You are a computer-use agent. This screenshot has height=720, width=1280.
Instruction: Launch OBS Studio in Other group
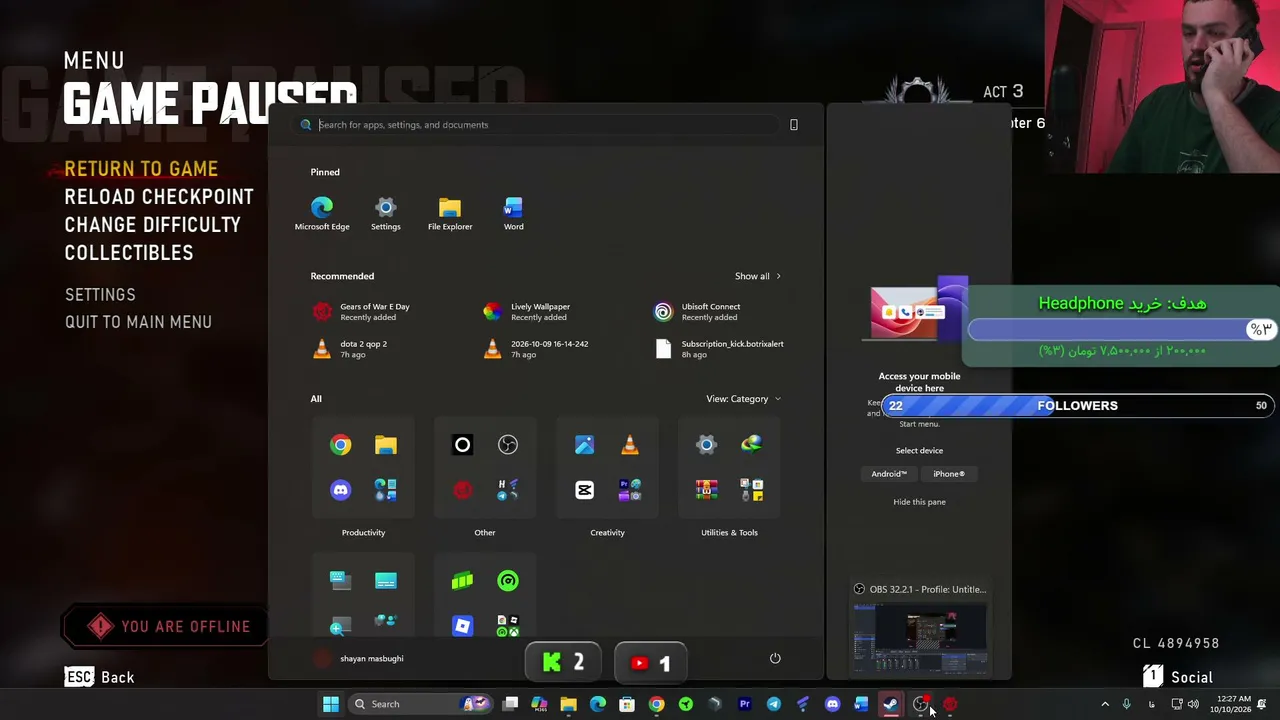(508, 445)
